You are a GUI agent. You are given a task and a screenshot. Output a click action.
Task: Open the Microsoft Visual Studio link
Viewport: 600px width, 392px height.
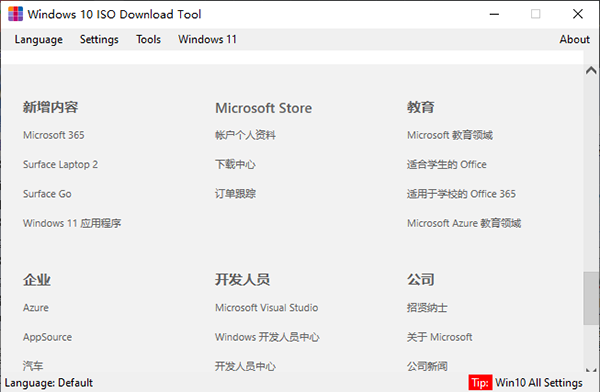(266, 308)
